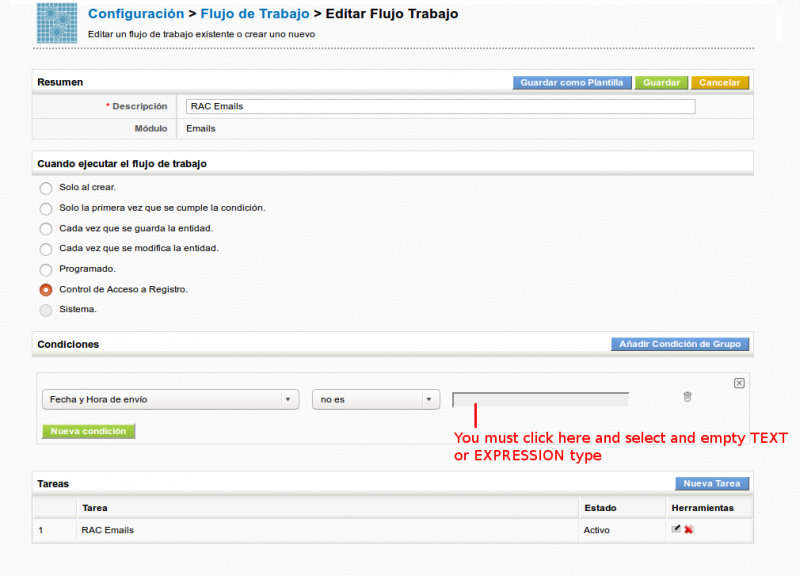Select 'Solo al crear' radio option

46,188
